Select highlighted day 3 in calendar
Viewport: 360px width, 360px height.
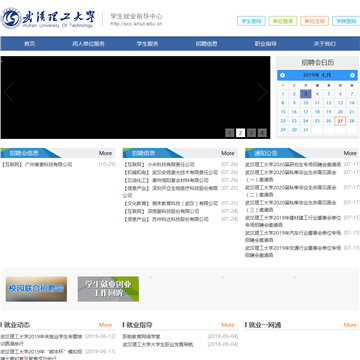click(x=306, y=94)
